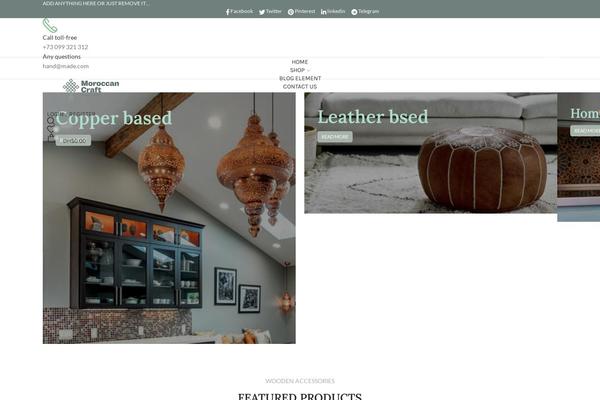Click READ MORE on Leather banner
This screenshot has width=600, height=400.
[335, 137]
